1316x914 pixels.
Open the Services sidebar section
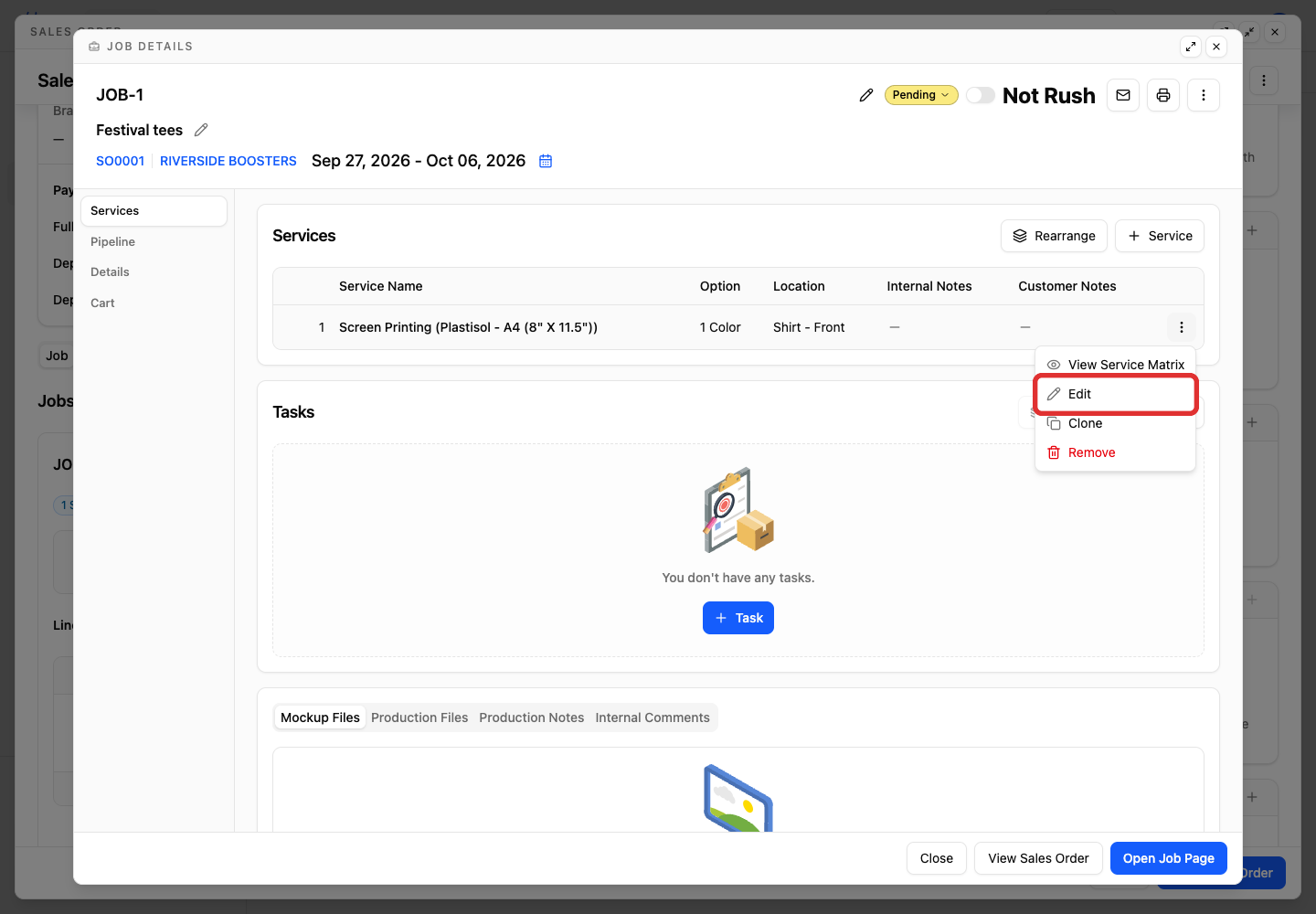[x=154, y=211]
